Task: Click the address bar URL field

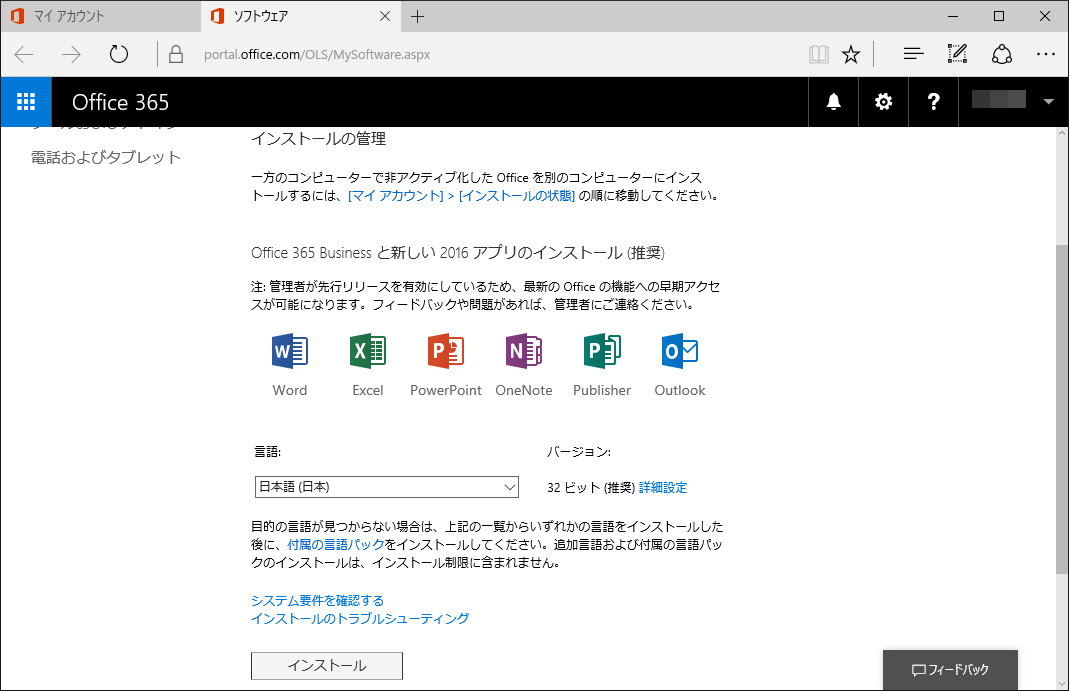Action: point(317,55)
